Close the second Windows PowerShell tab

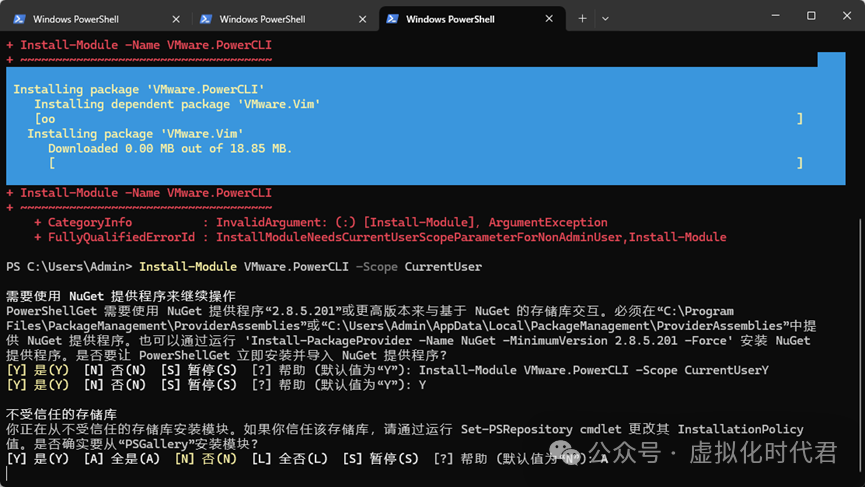(362, 19)
